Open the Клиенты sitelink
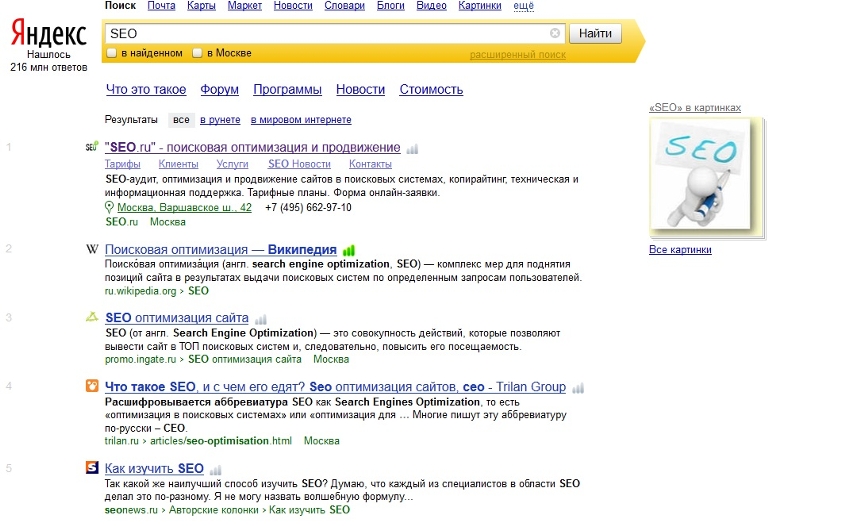 (x=178, y=164)
